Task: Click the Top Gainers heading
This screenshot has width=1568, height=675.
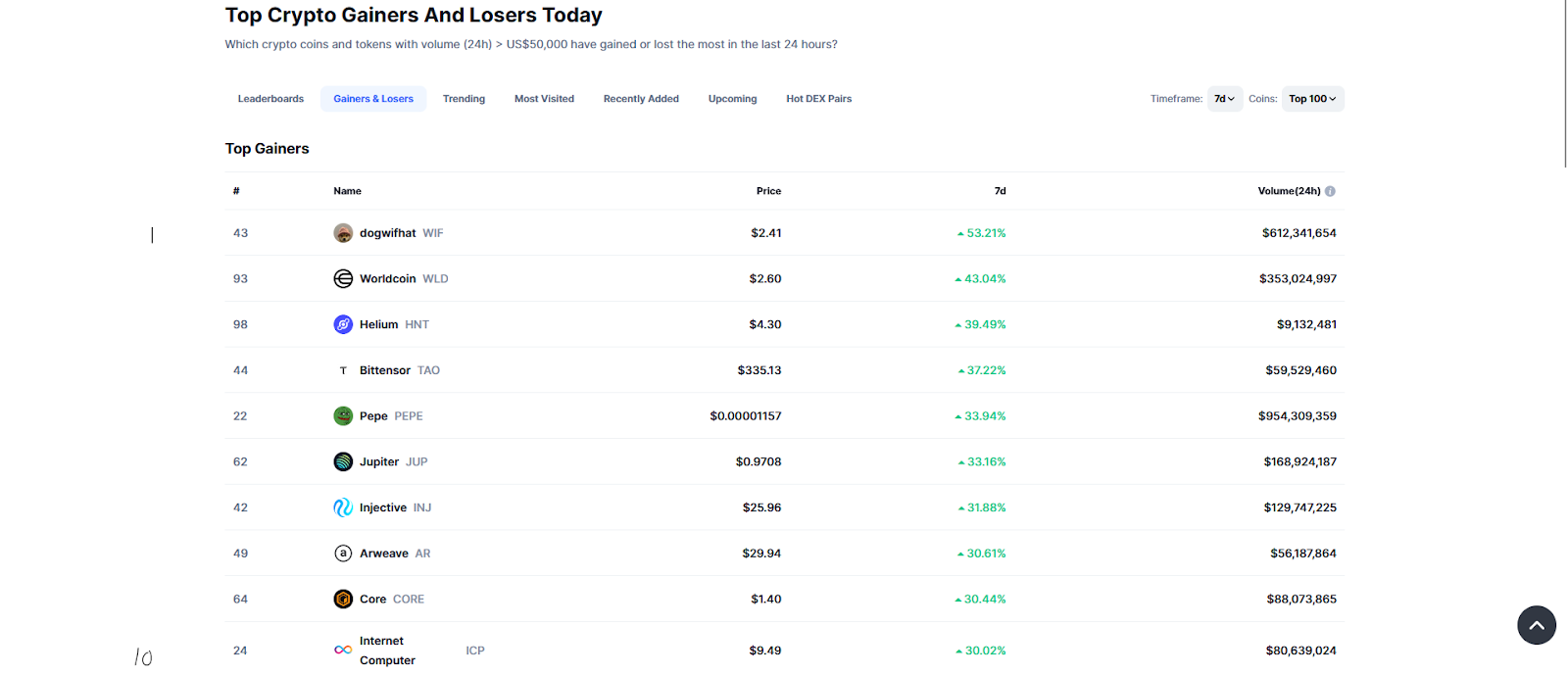Action: point(268,149)
